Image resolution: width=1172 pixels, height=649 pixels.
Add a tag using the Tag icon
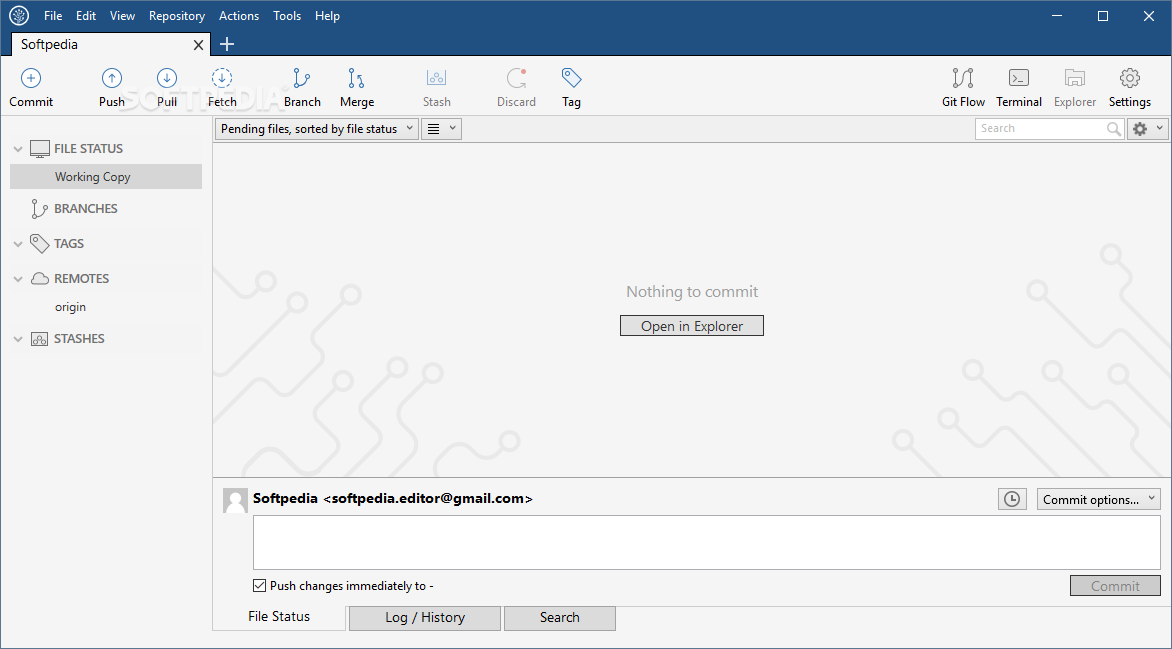coord(571,78)
